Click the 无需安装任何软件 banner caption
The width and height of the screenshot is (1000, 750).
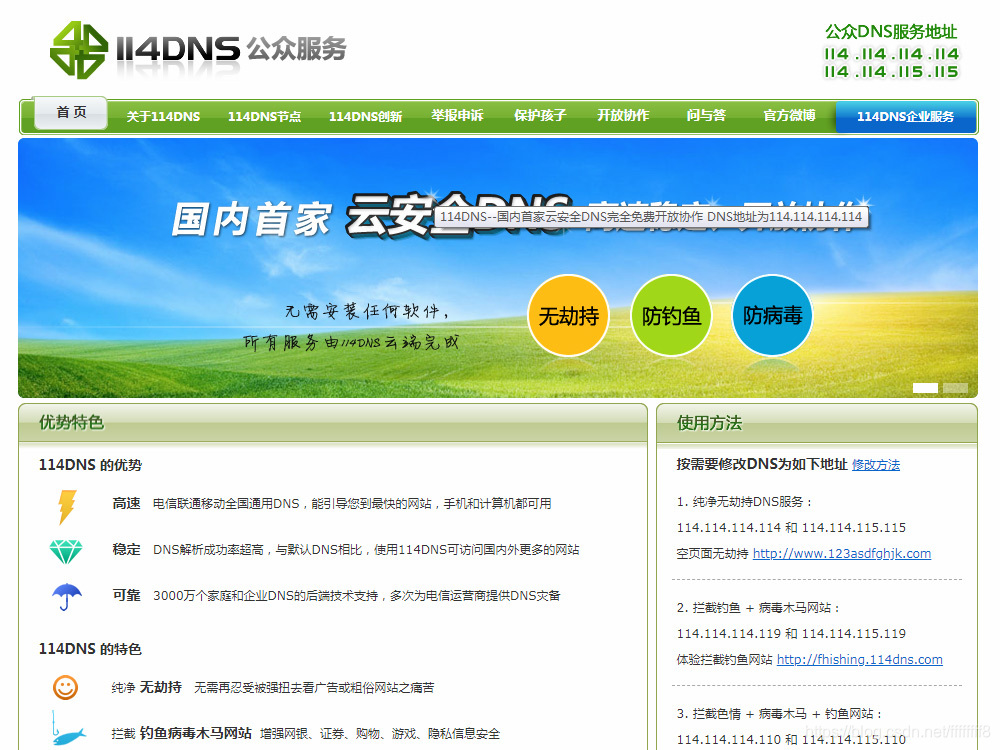pos(367,311)
